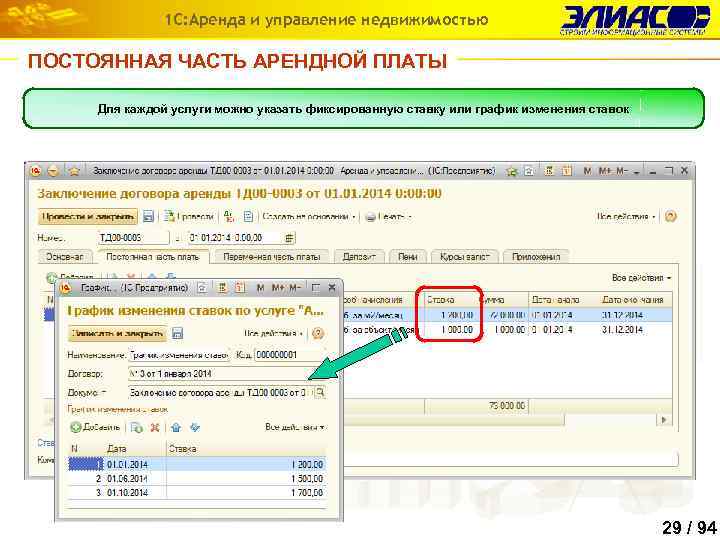Click magnifier icon beside Документ field
This screenshot has width=720, height=540.
point(320,393)
